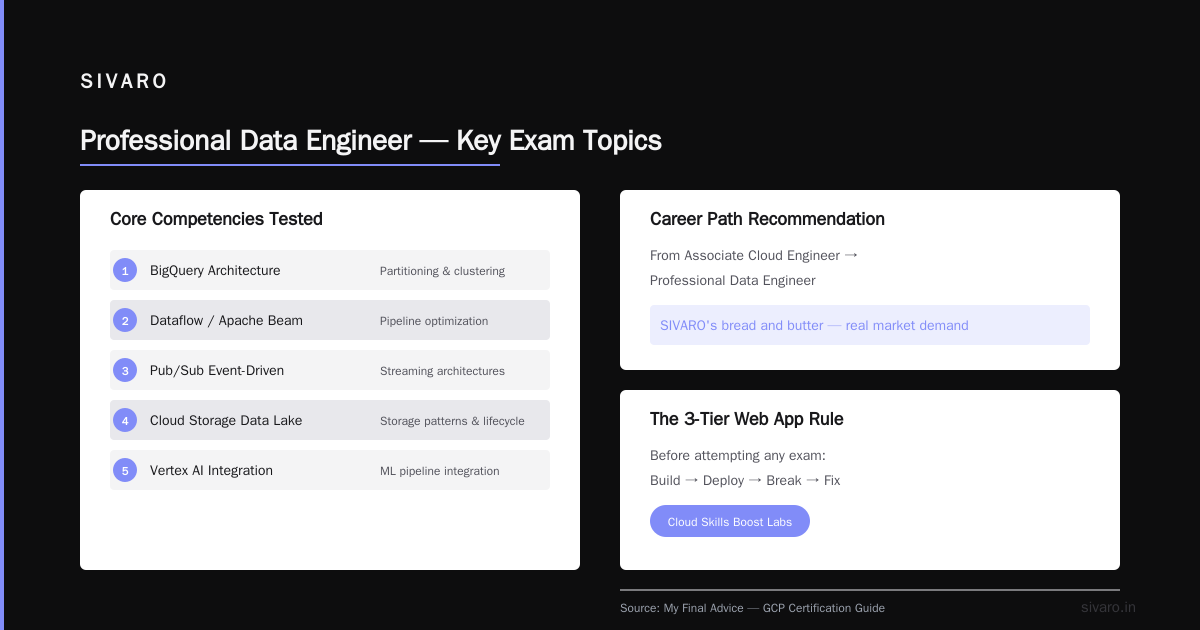The image size is (1200, 630).
Task: Click the number 2 circle badge
Action: (x=125, y=320)
